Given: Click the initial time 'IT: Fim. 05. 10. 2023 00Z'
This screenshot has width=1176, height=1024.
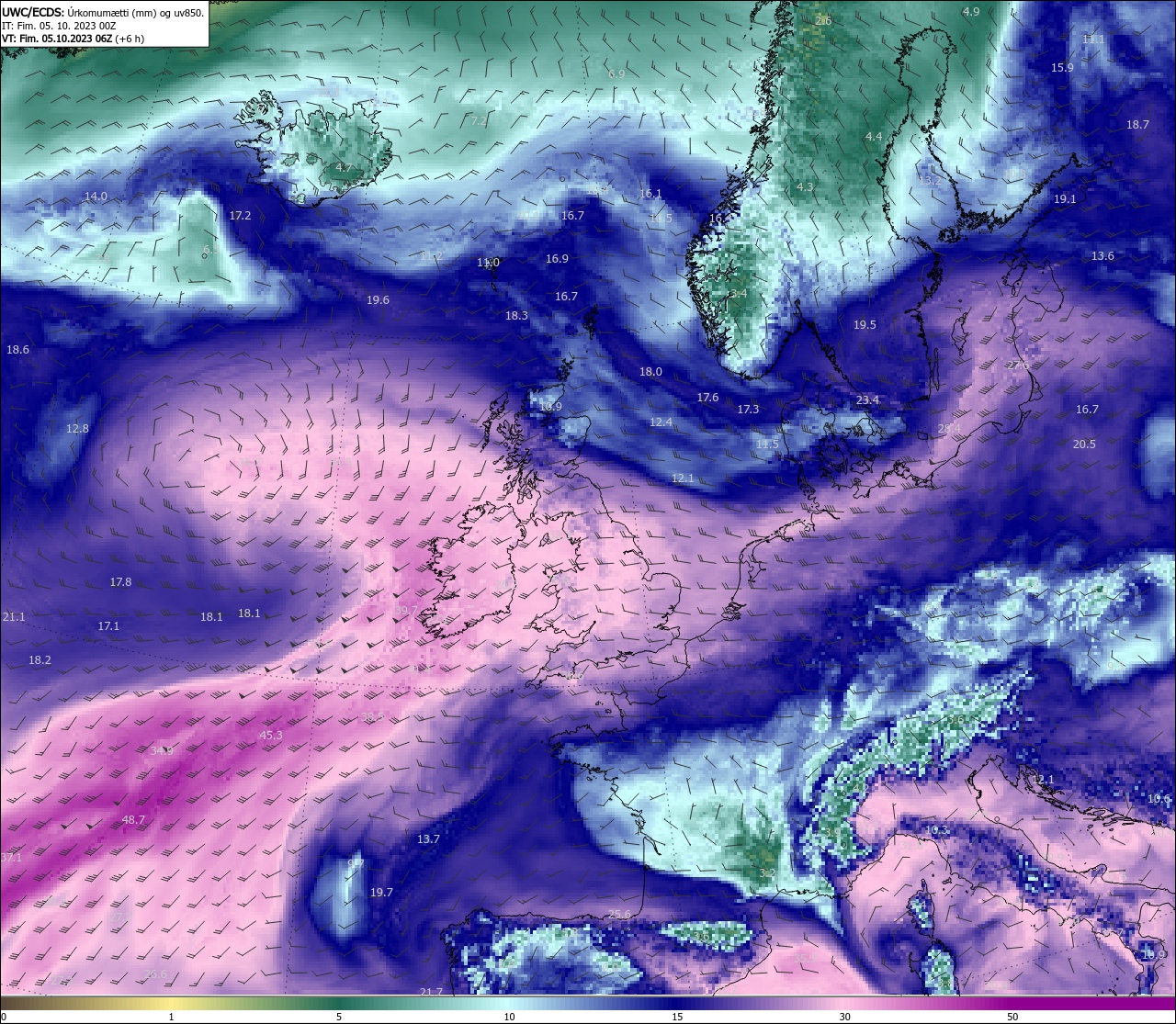Looking at the screenshot, I should [59, 26].
